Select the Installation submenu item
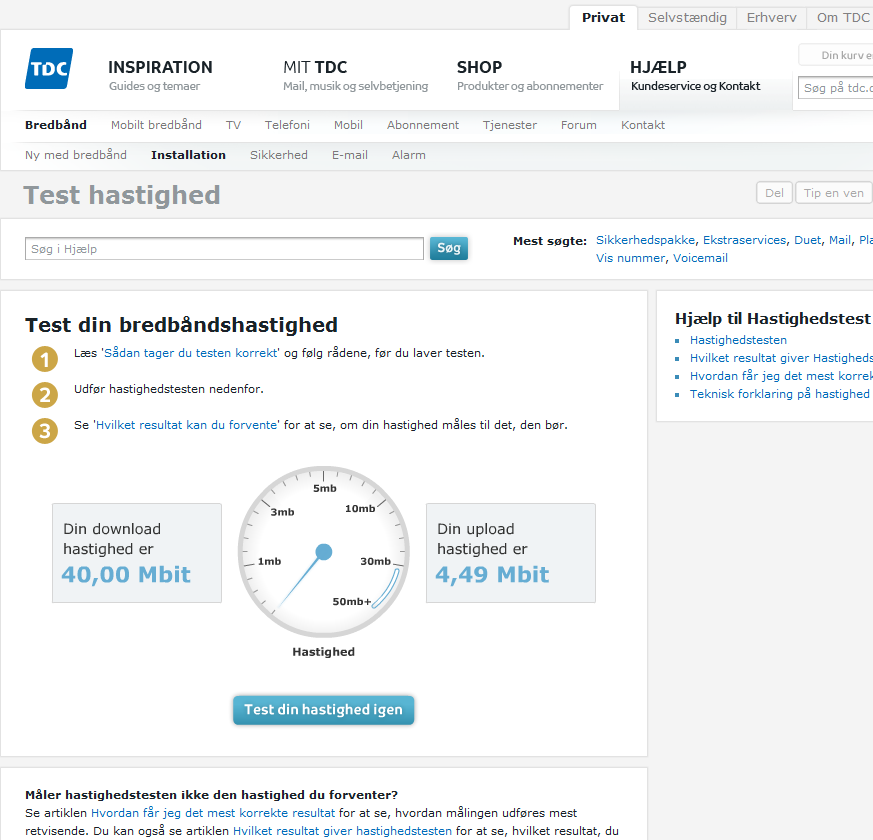873x840 pixels. tap(189, 155)
